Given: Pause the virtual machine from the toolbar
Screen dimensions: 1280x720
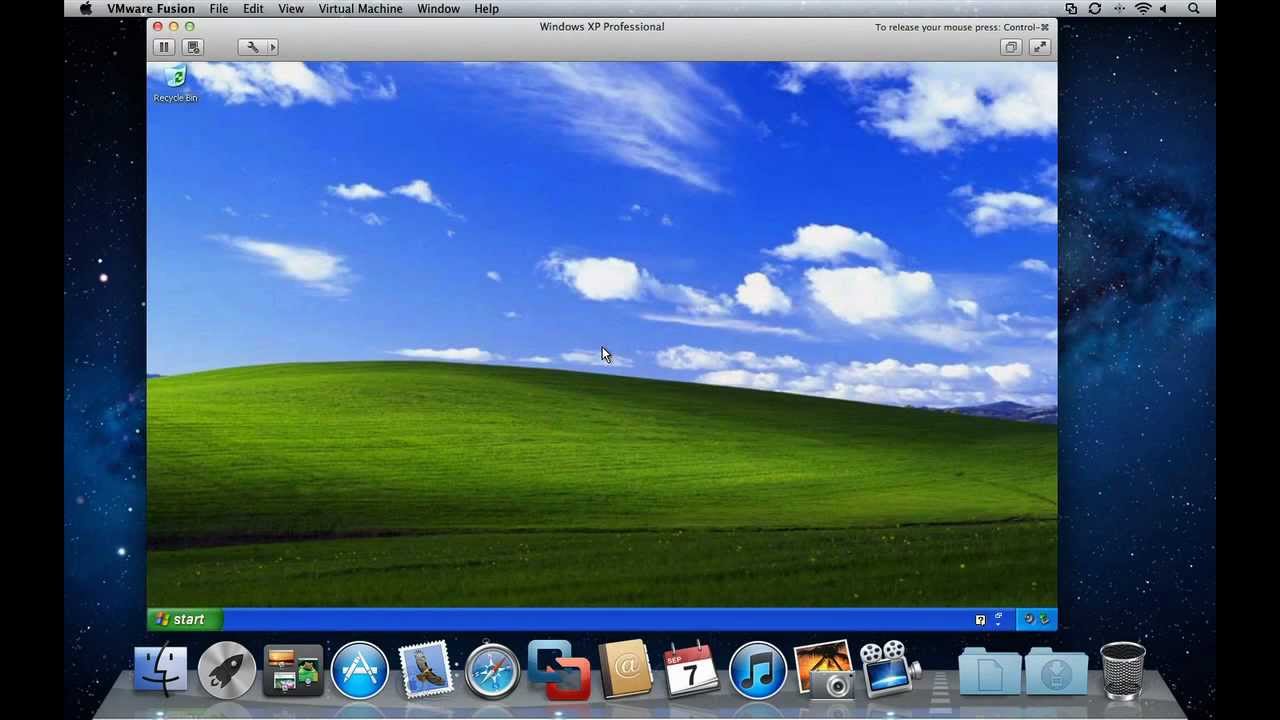Looking at the screenshot, I should [x=164, y=47].
